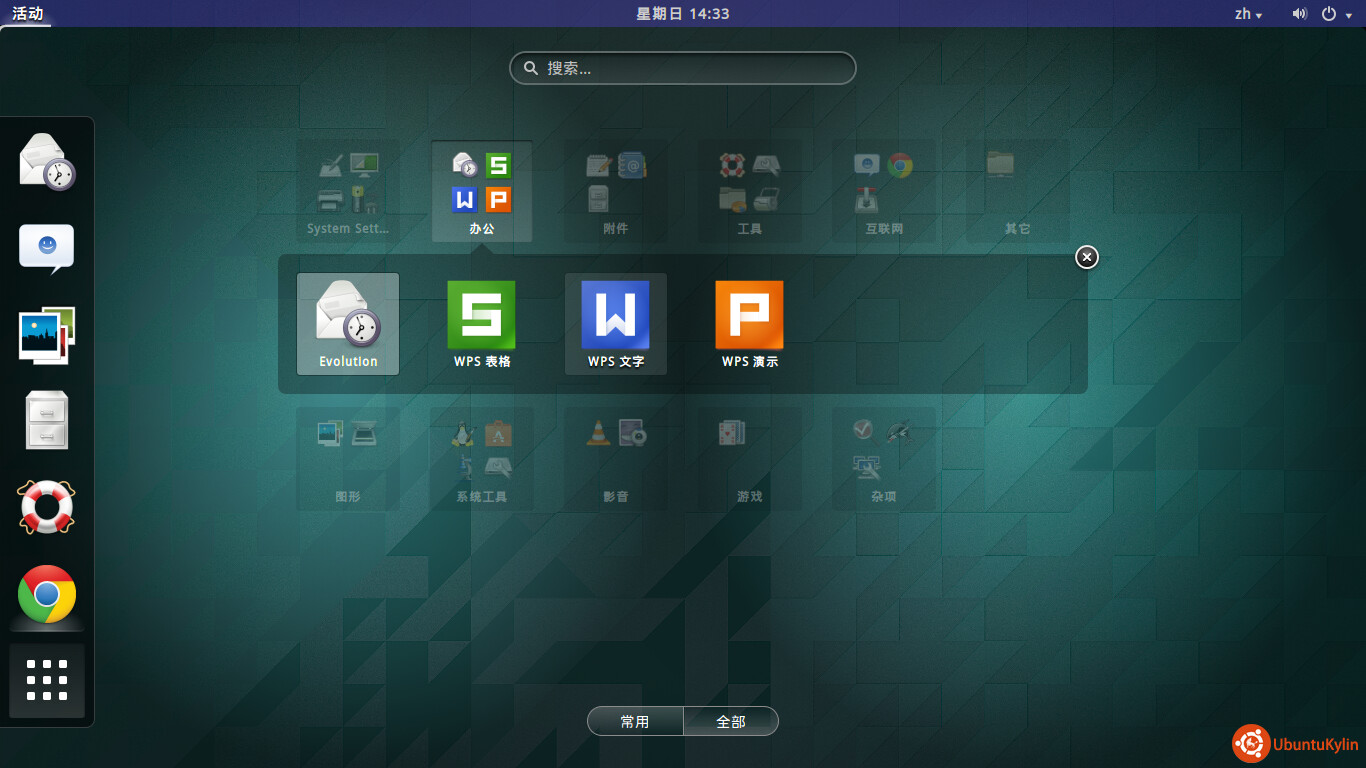Expand the 附件 accessories app folder
The image size is (1366, 768).
click(615, 192)
